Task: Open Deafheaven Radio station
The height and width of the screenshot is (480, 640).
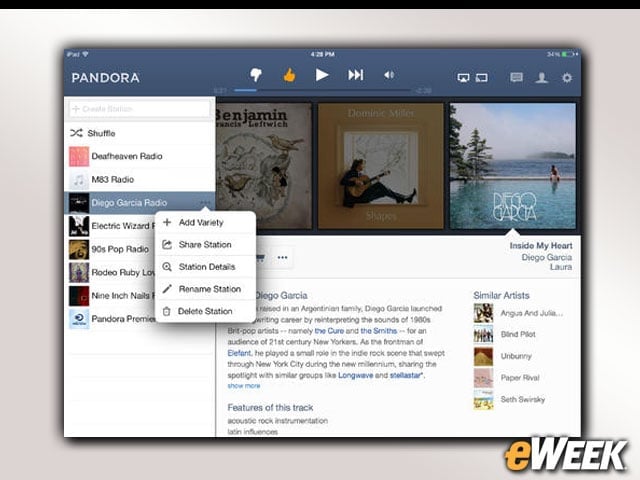Action: click(x=140, y=156)
